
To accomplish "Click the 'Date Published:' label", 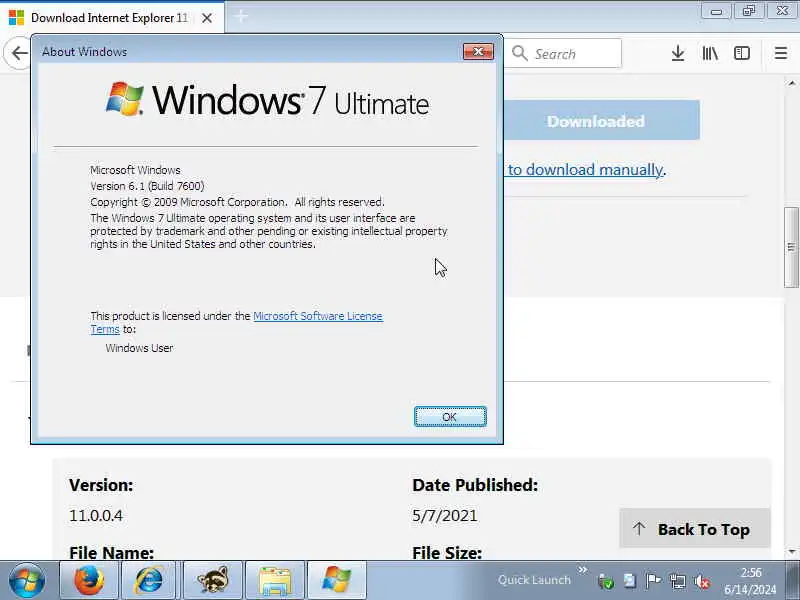I will (x=475, y=485).
